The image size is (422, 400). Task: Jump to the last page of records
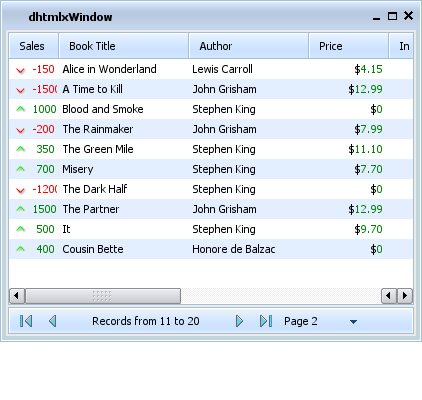266,321
